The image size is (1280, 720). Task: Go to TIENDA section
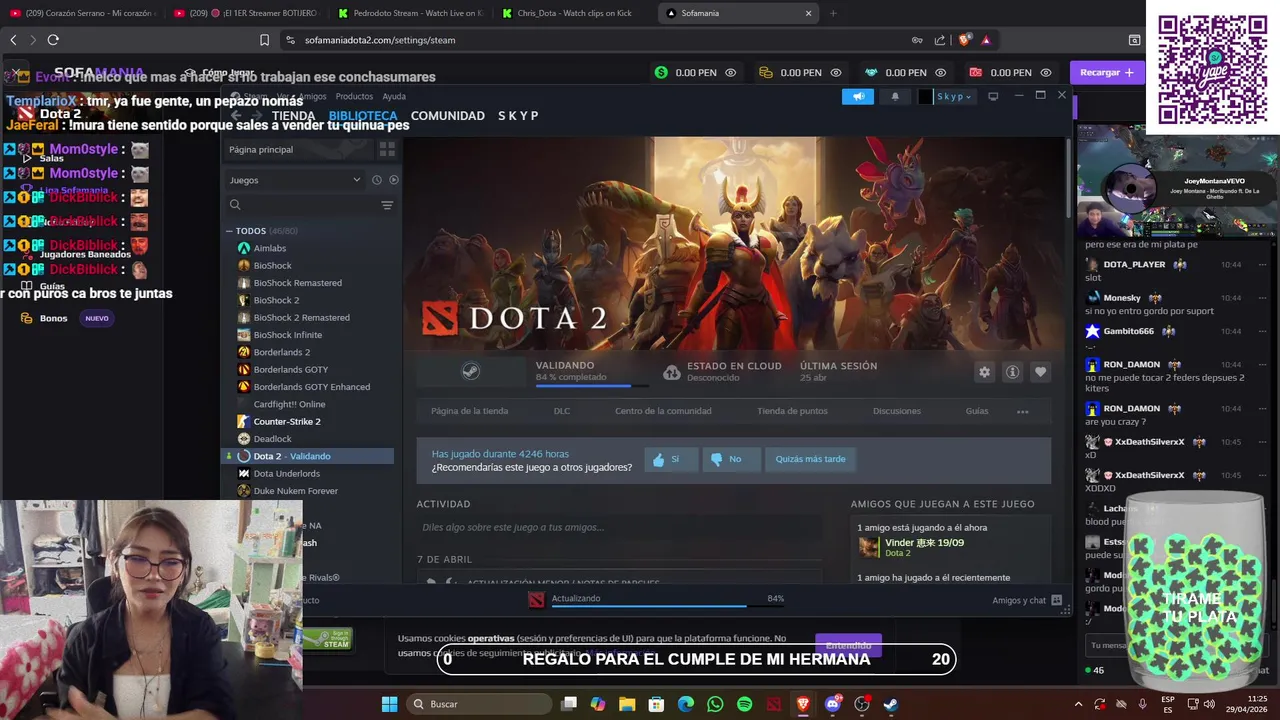[294, 116]
